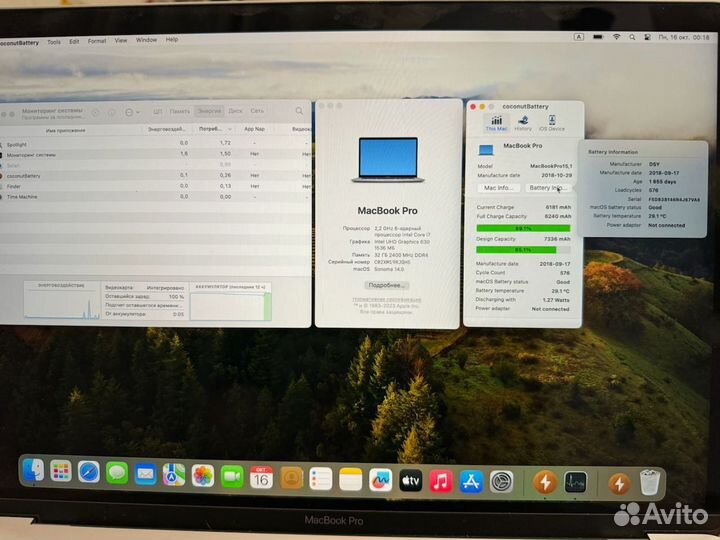Click App Nap column header
720x540 pixels.
(x=254, y=129)
